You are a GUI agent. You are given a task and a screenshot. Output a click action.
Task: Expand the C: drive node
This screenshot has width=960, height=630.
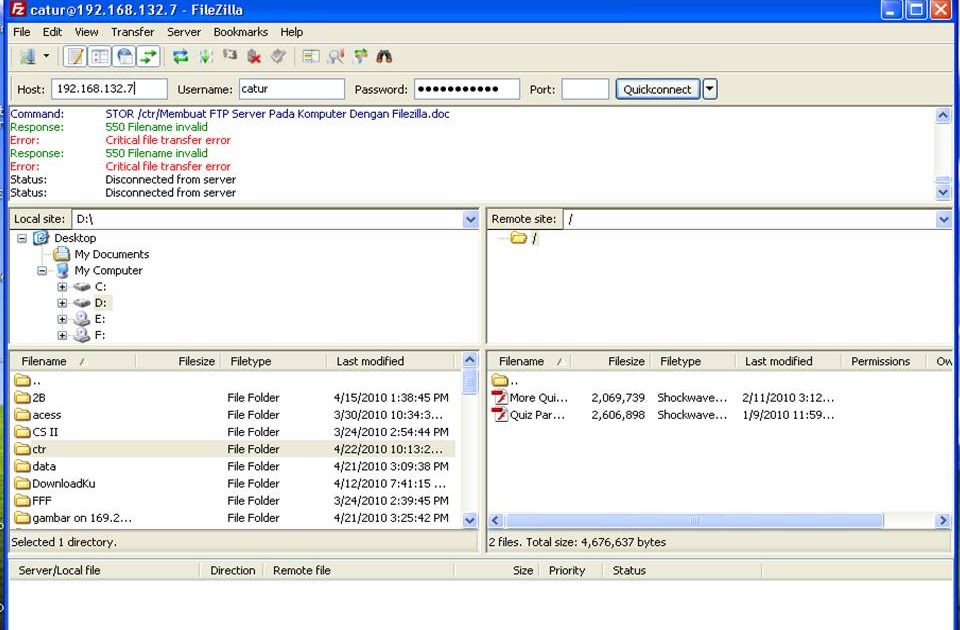(x=62, y=287)
